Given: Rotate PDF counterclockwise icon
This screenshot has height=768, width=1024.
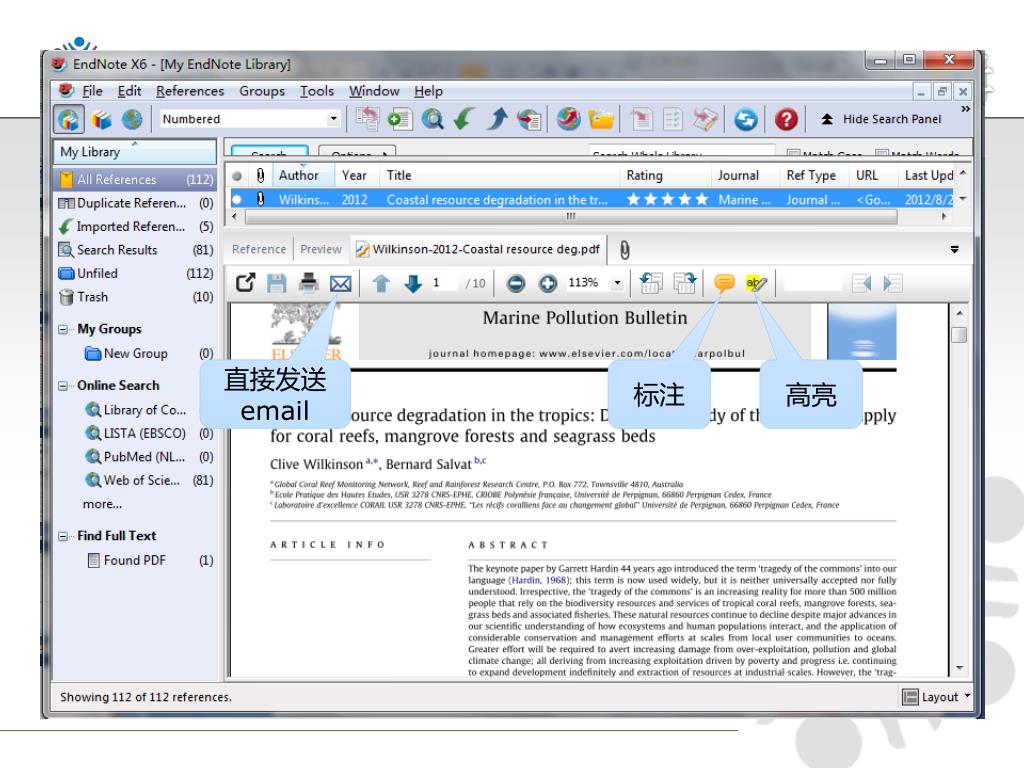Looking at the screenshot, I should tap(651, 283).
